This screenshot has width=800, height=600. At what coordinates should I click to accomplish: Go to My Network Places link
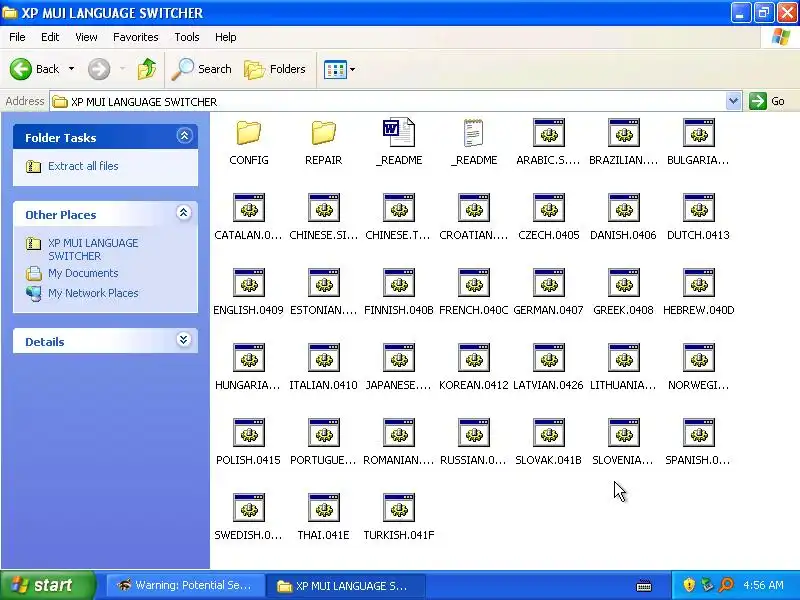point(93,293)
